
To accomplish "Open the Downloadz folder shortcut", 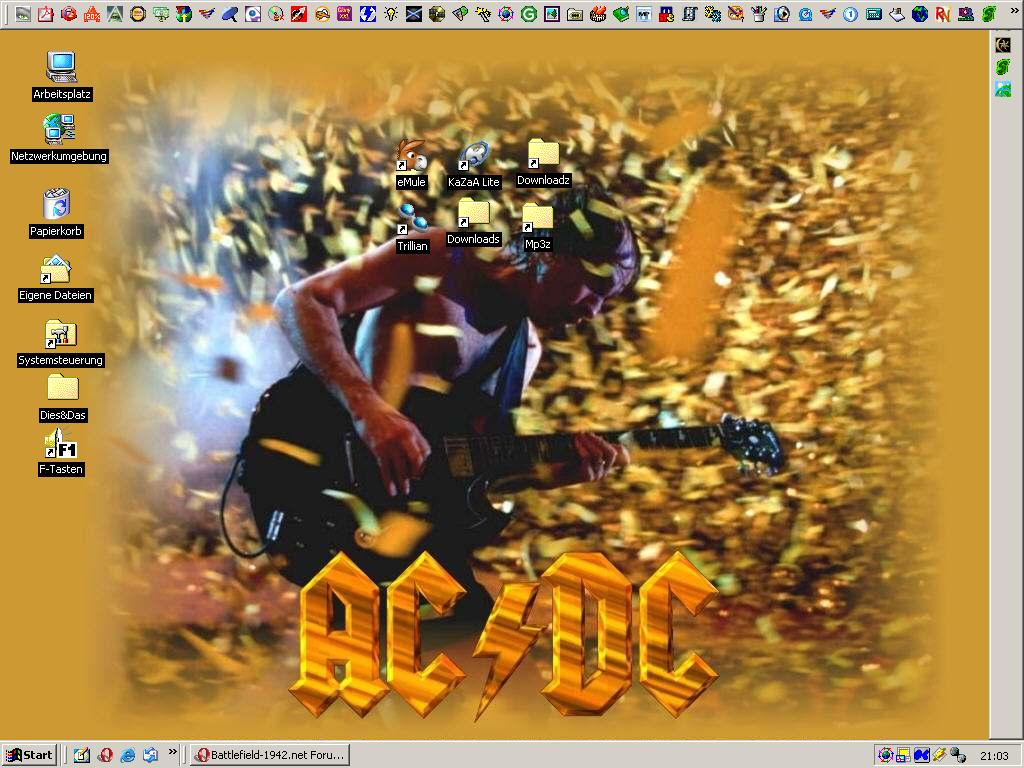I will (543, 155).
